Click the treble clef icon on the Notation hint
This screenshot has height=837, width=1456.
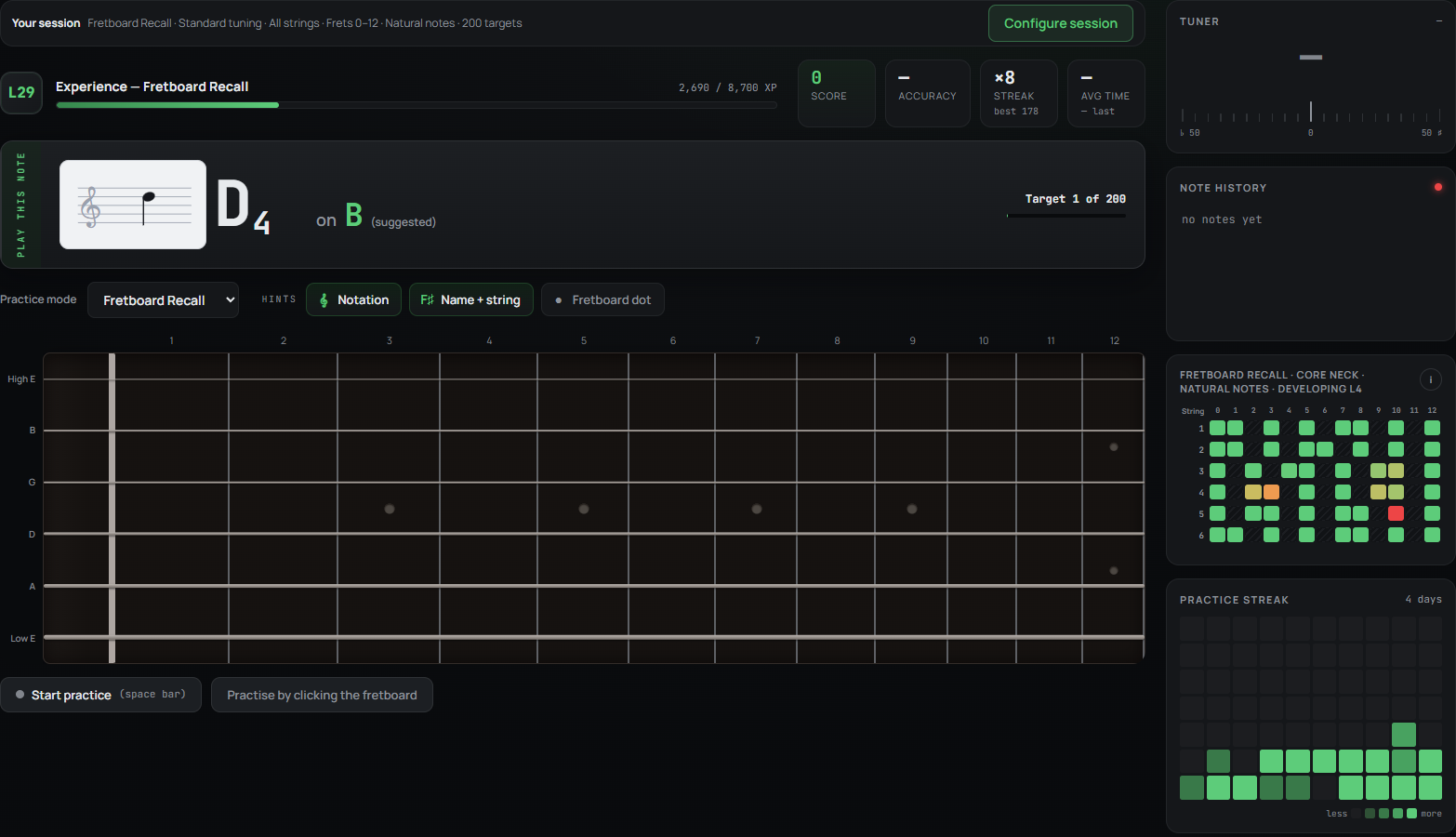point(324,300)
